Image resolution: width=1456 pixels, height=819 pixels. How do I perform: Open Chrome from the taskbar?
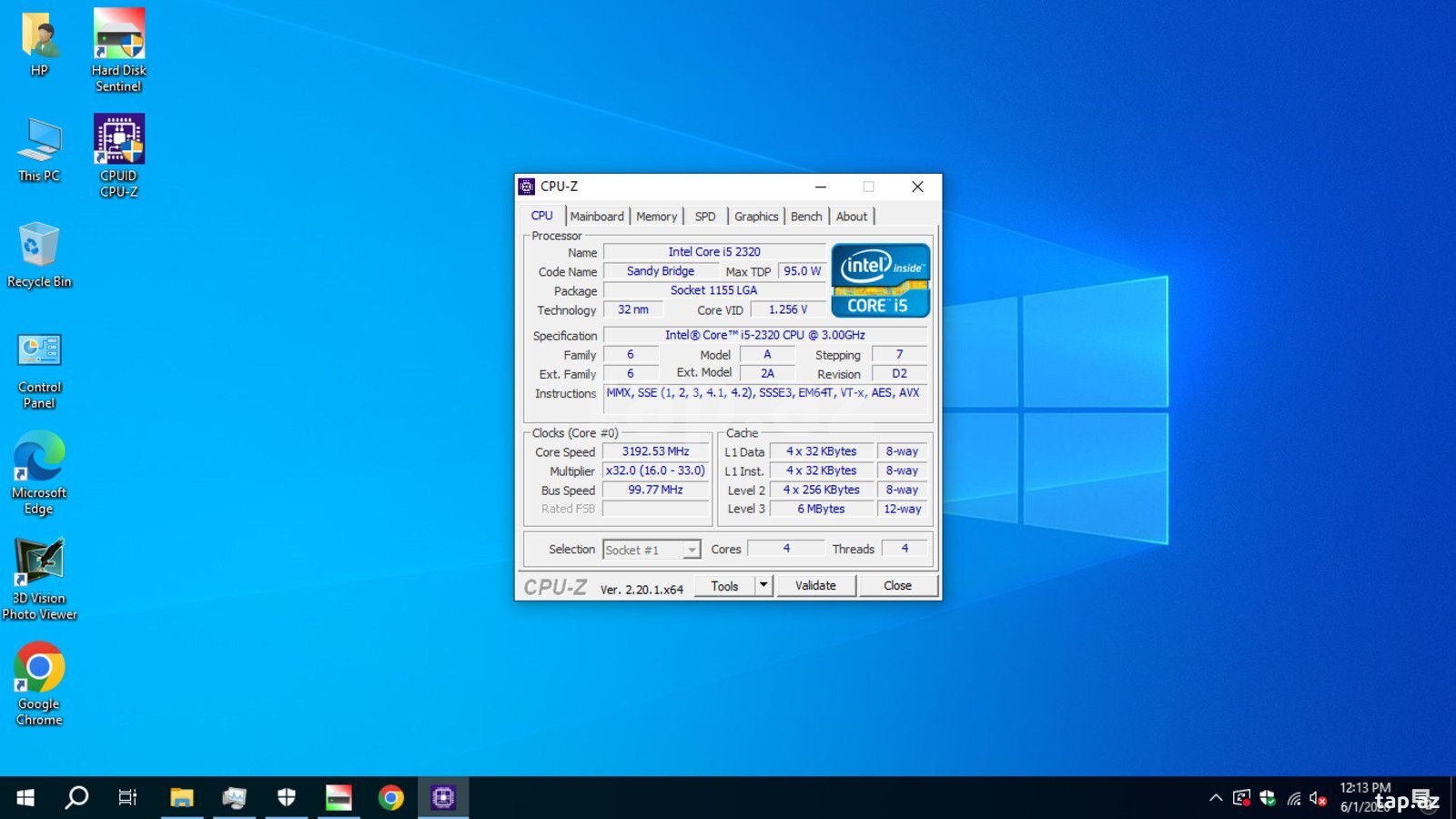click(391, 798)
